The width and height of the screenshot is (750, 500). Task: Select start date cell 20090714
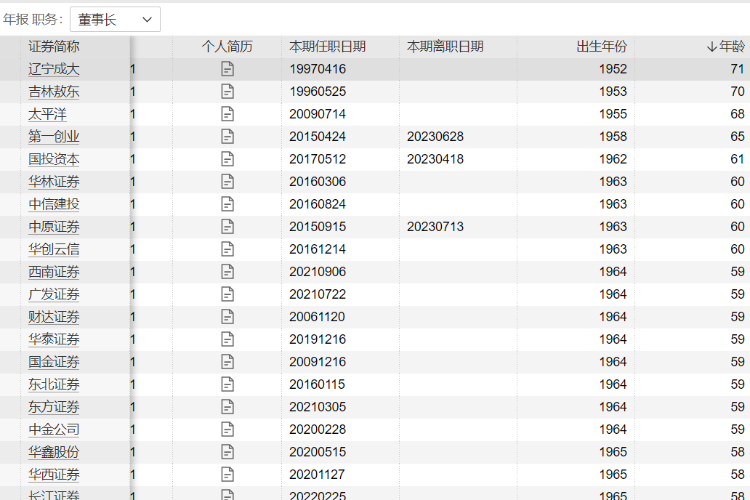pos(318,114)
